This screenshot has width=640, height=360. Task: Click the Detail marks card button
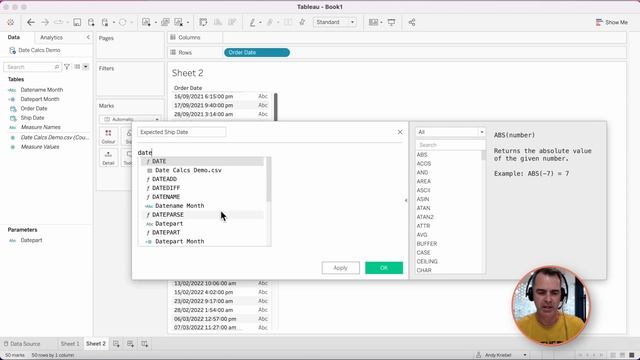(x=108, y=158)
